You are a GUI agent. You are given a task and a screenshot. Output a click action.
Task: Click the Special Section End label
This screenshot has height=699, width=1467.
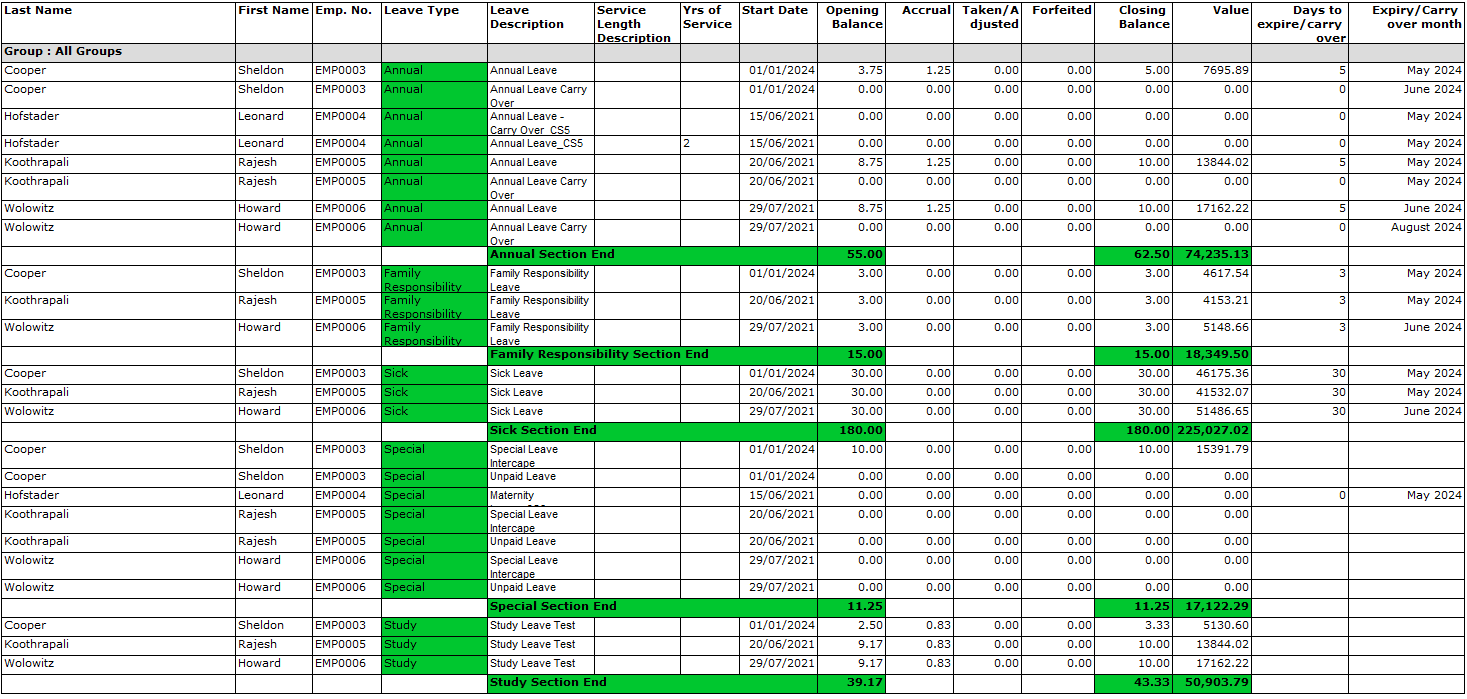pyautogui.click(x=552, y=607)
